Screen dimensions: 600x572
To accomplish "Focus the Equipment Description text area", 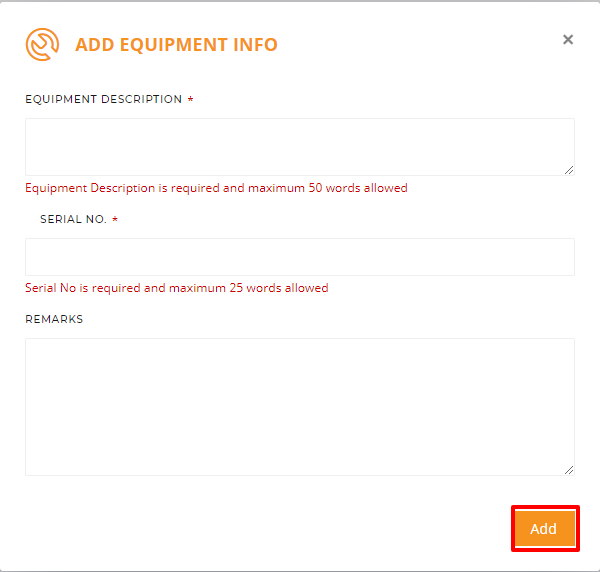I will click(300, 147).
